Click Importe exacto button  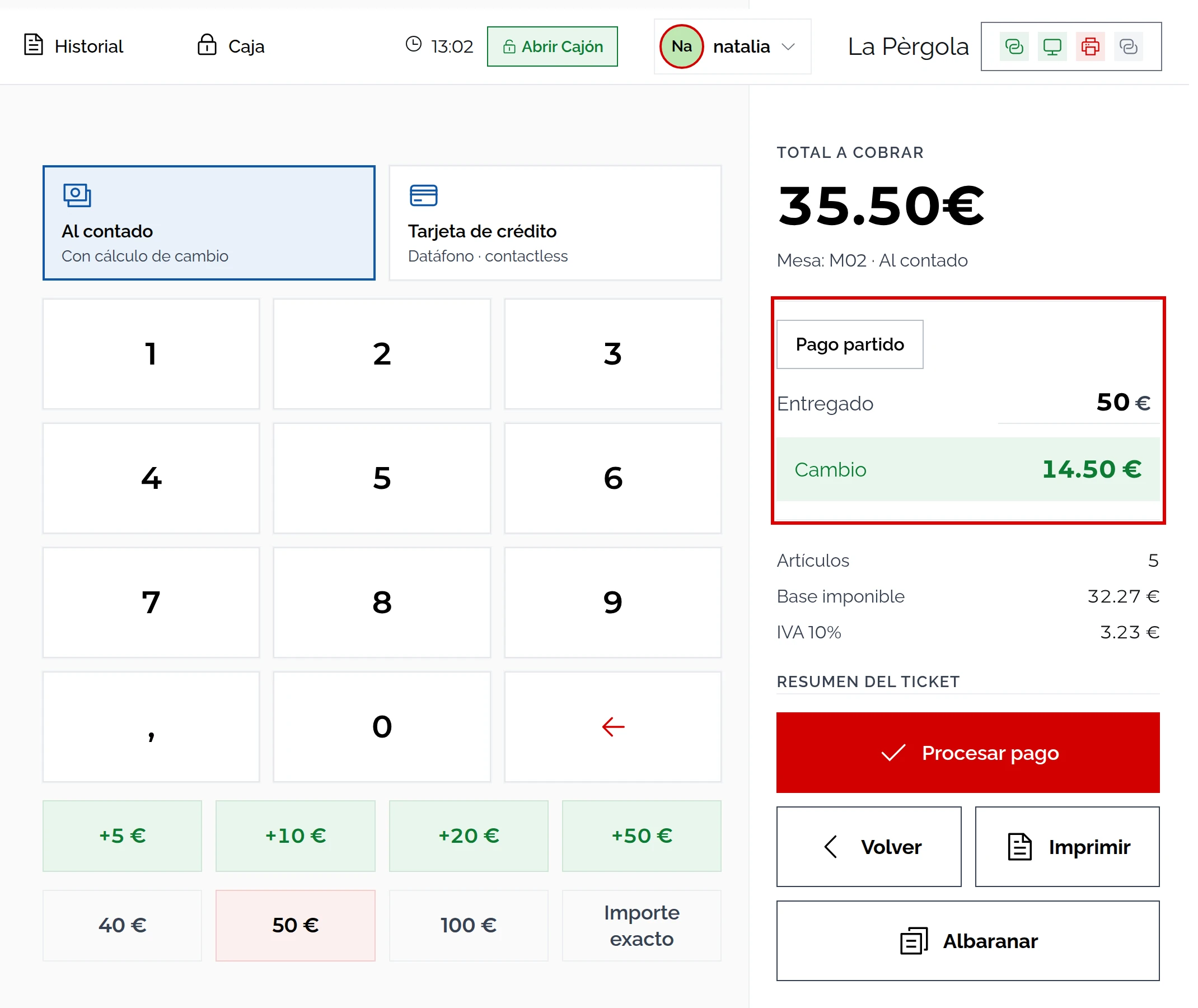(642, 926)
